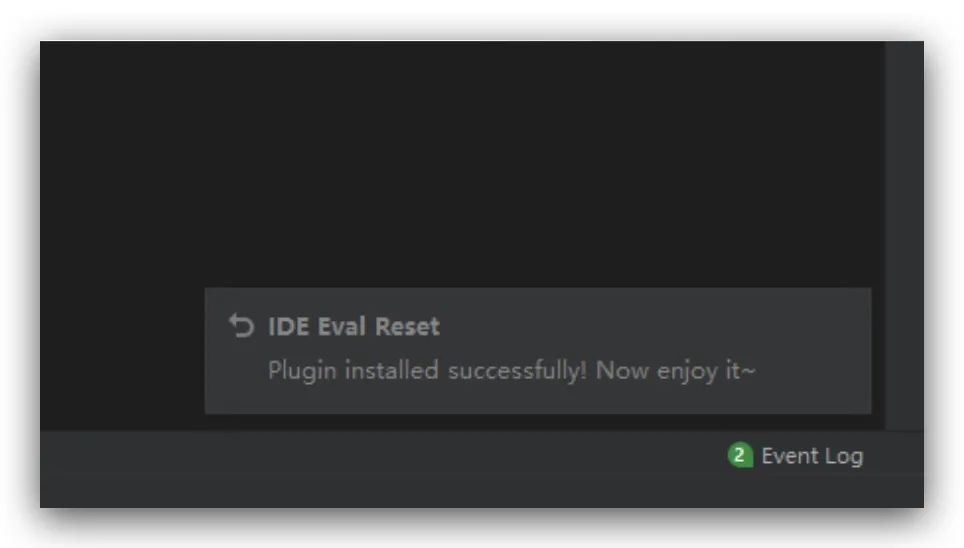Click the word 'Log' in status bar
The image size is (964, 548).
(x=844, y=456)
